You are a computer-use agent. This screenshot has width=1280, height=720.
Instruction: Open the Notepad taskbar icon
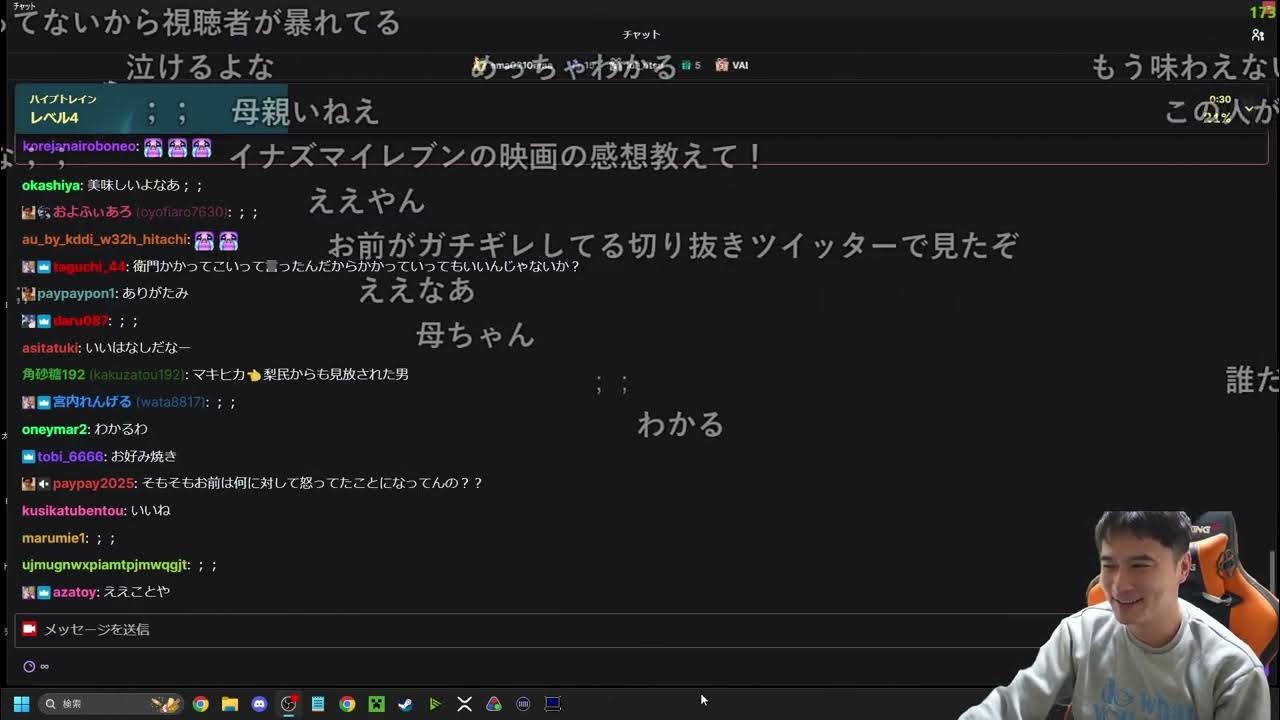[317, 704]
